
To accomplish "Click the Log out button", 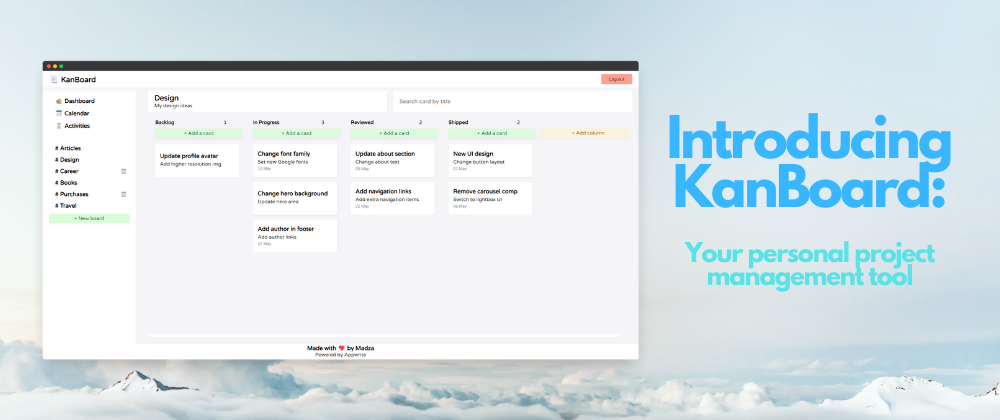I will pos(616,79).
